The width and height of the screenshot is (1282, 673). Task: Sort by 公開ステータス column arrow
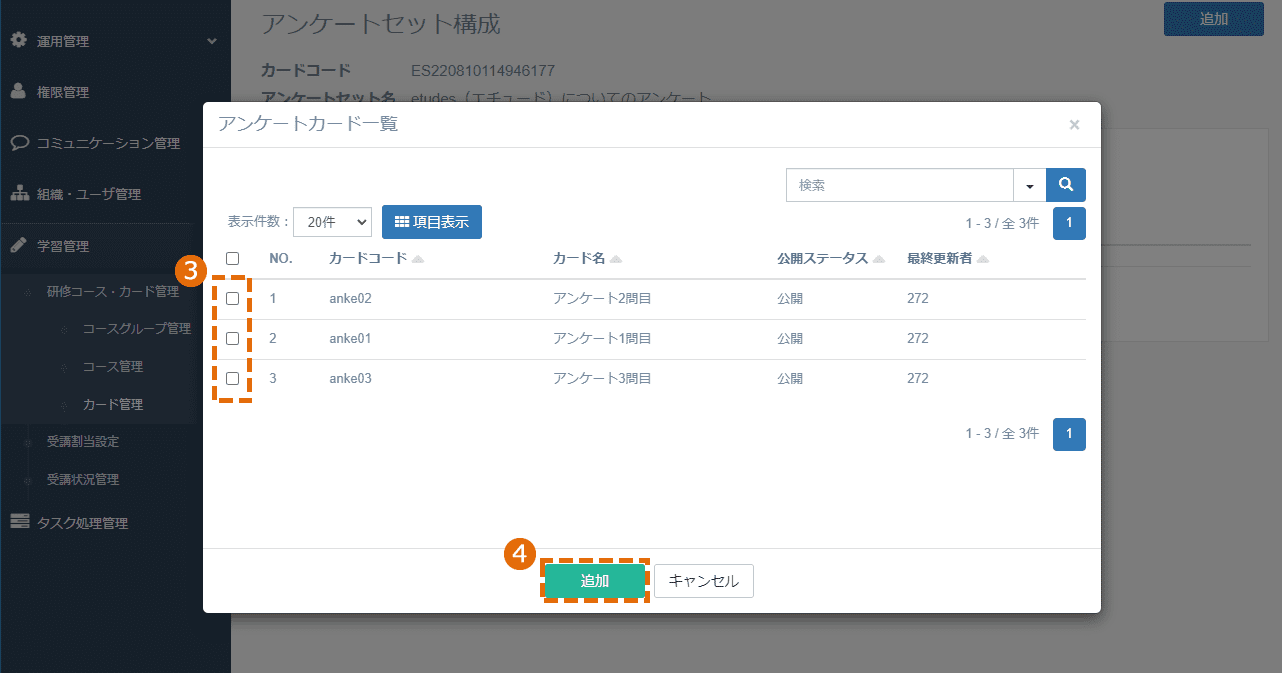click(x=879, y=259)
